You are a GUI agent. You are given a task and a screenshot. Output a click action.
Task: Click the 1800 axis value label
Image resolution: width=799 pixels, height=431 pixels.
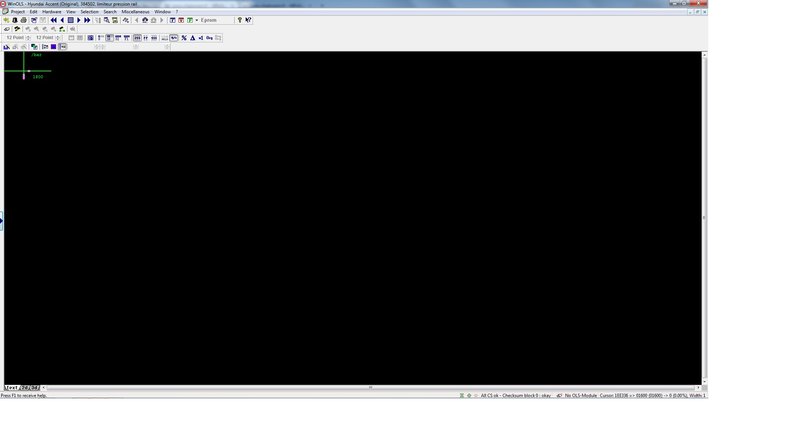(38, 77)
